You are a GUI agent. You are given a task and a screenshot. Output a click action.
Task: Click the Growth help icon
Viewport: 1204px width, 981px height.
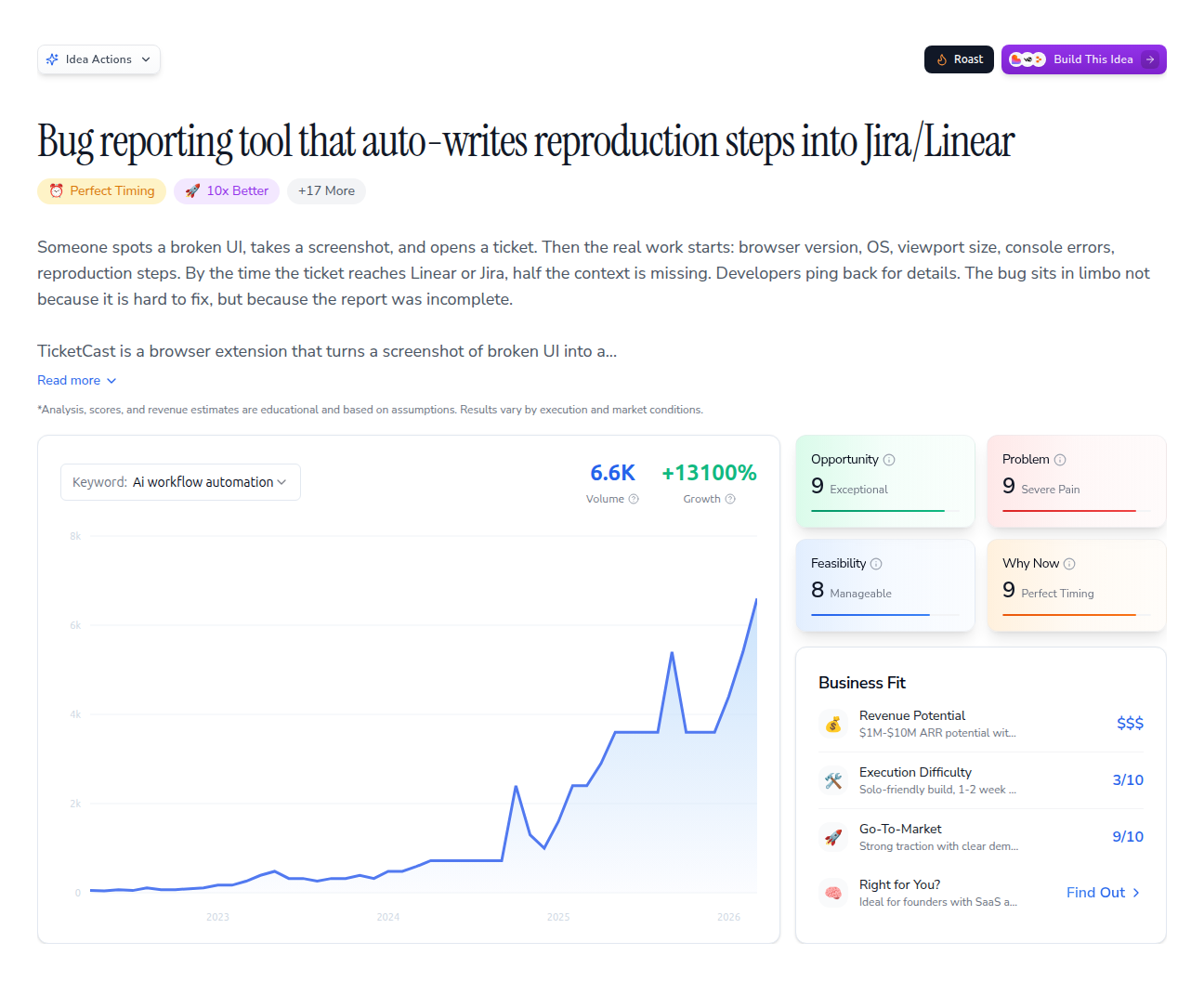pyautogui.click(x=730, y=499)
